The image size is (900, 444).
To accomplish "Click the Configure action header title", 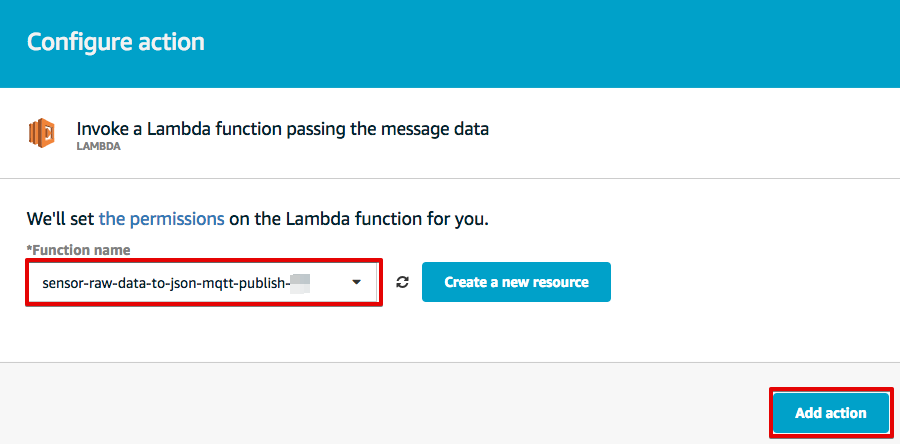I will 116,42.
